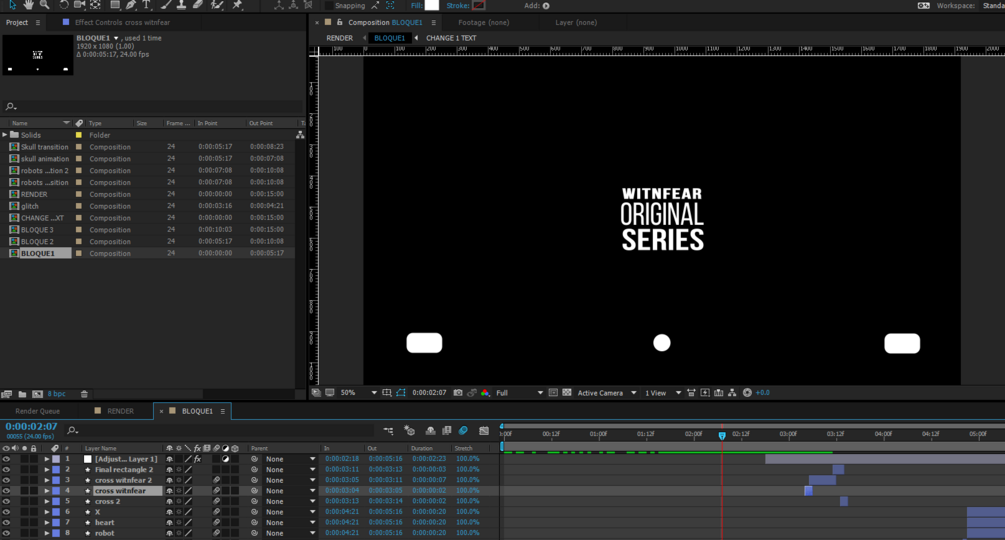The height and width of the screenshot is (540, 1005).
Task: Toggle visibility of robot layer
Action: click(x=6, y=533)
